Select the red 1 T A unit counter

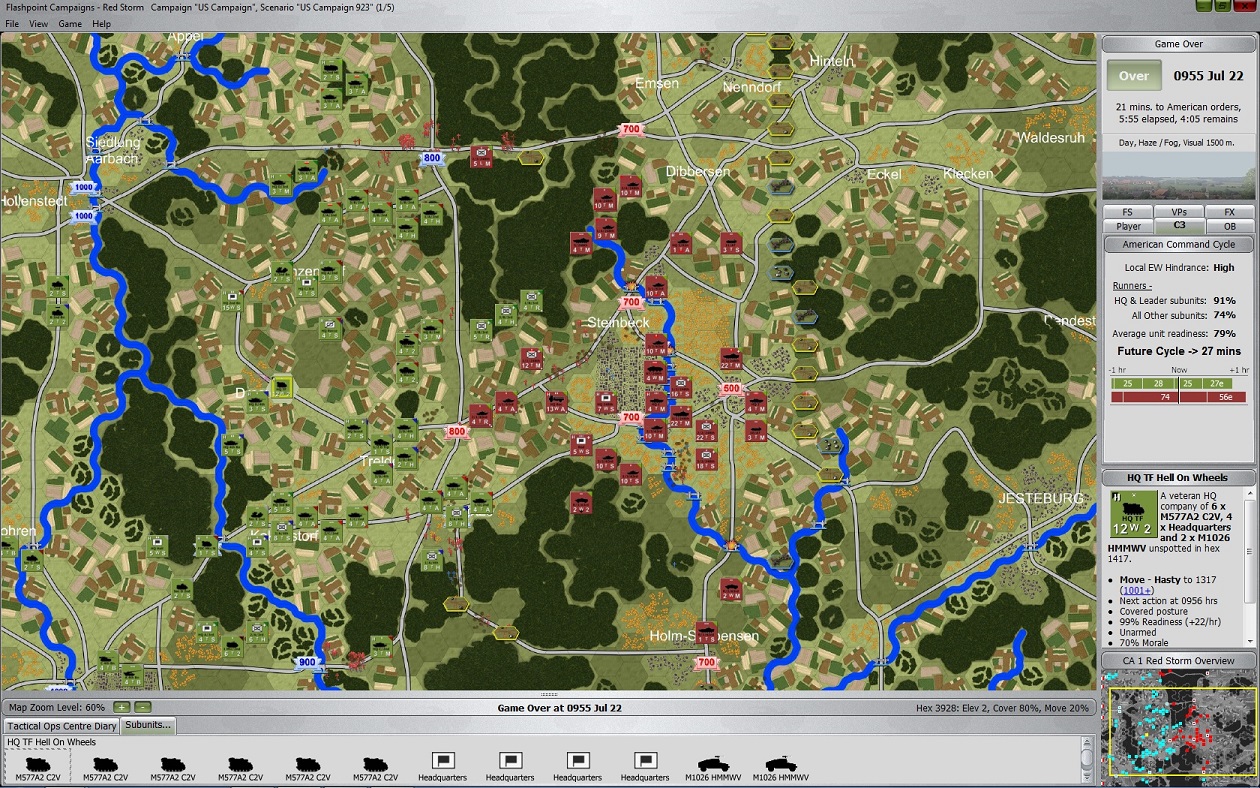click(681, 243)
